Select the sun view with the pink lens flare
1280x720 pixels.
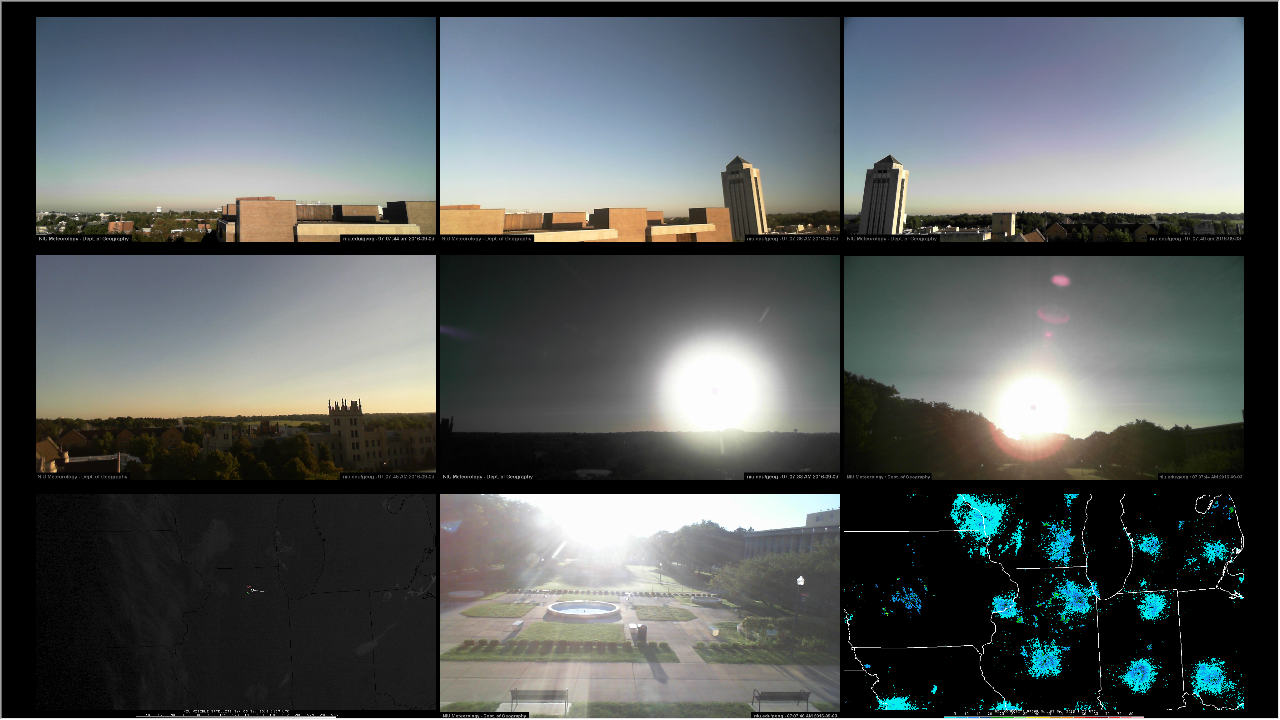pyautogui.click(x=1044, y=368)
